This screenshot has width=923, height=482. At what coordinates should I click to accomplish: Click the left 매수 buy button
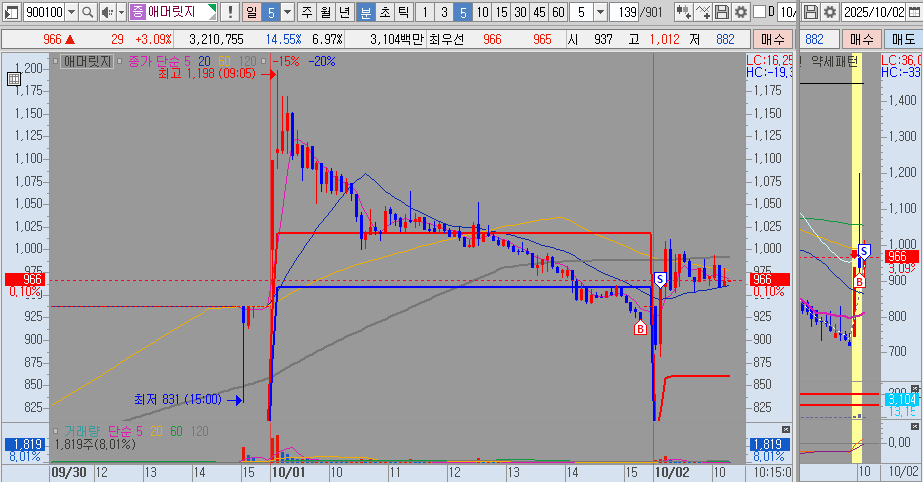point(773,39)
